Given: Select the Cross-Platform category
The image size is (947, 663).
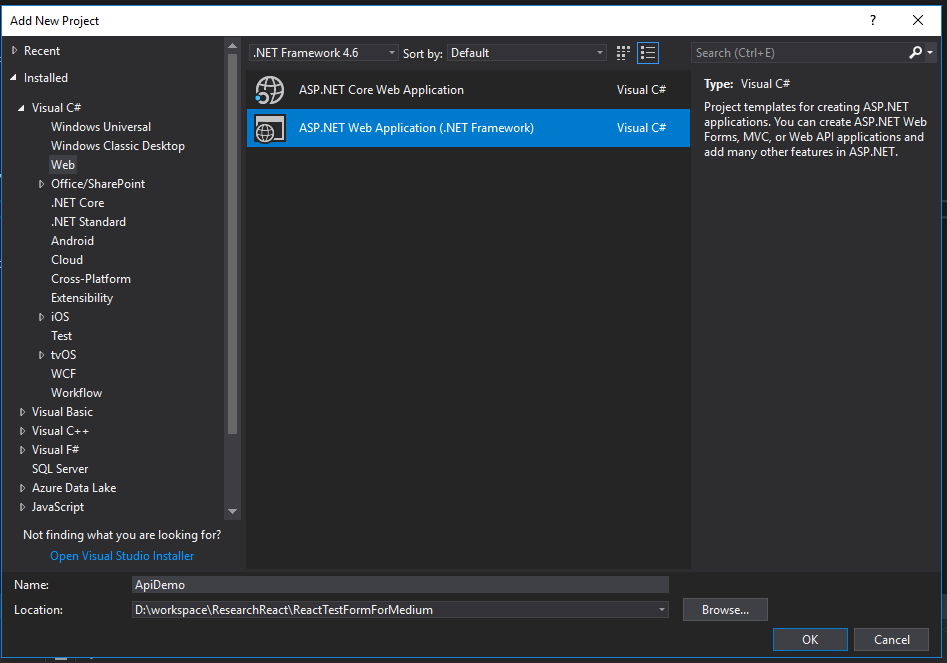Looking at the screenshot, I should (91, 279).
